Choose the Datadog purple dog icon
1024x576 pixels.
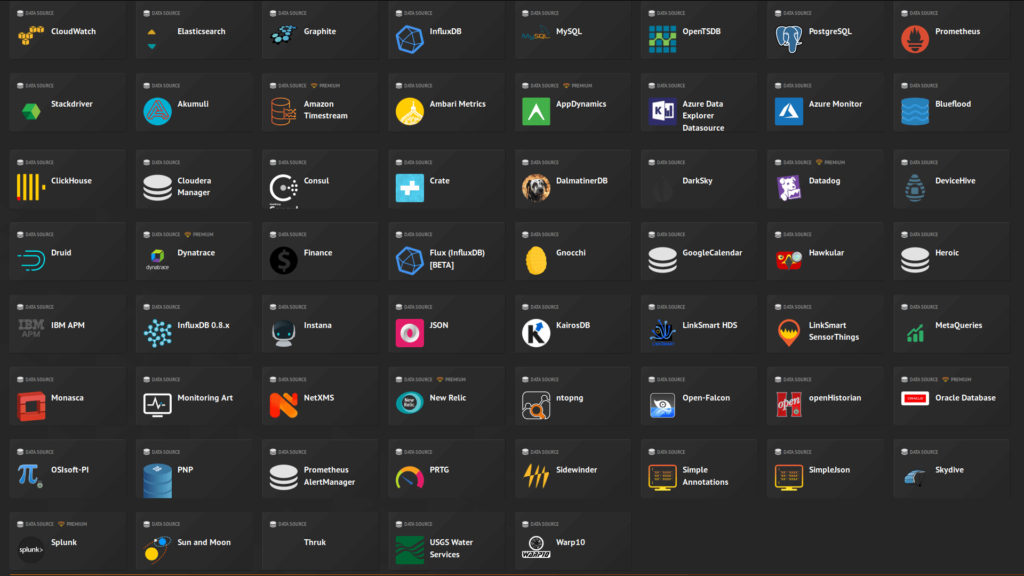(x=788, y=188)
